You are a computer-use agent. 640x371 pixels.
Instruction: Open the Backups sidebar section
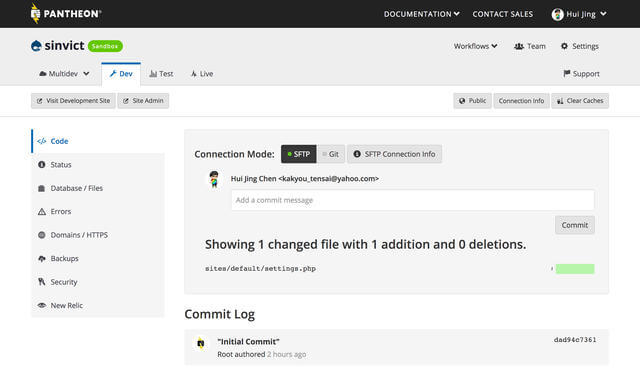98,258
